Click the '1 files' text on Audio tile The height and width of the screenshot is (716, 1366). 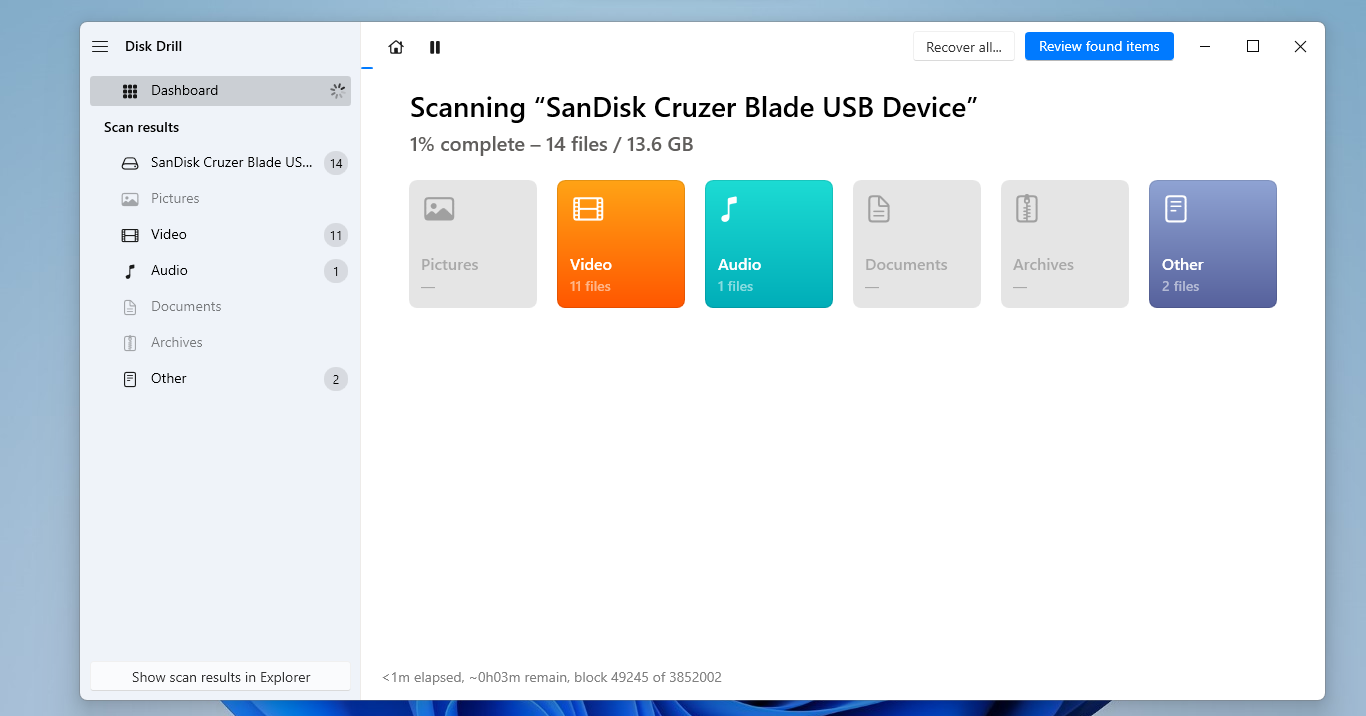[x=735, y=286]
